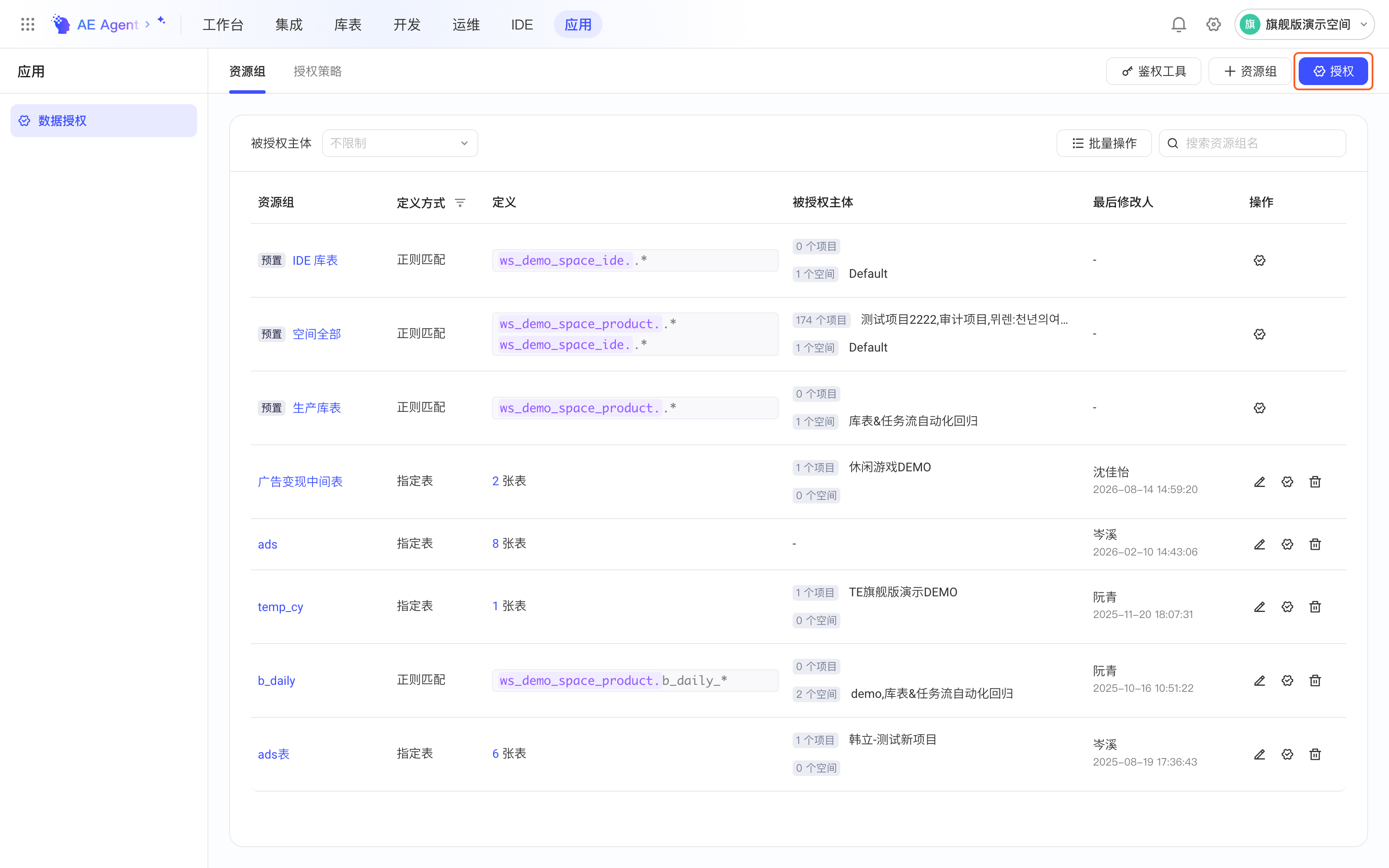This screenshot has height=868, width=1389.
Task: Click the authorize icon for 生产库表 row
Action: point(1259,408)
